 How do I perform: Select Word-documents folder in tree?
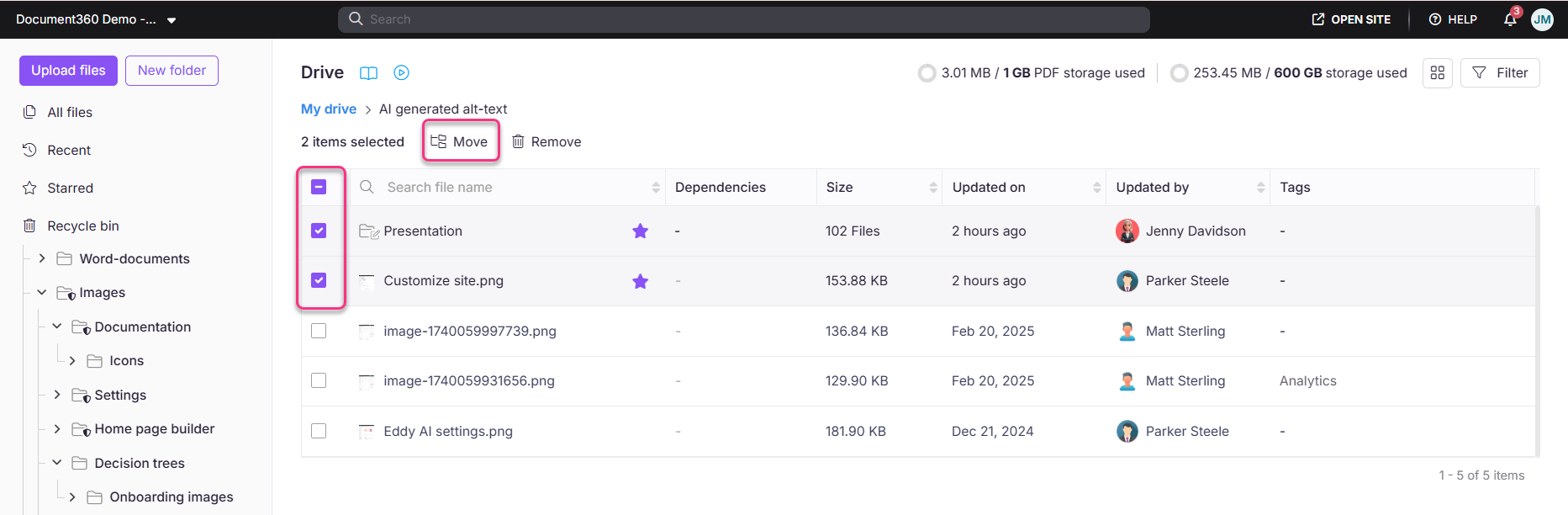[135, 258]
